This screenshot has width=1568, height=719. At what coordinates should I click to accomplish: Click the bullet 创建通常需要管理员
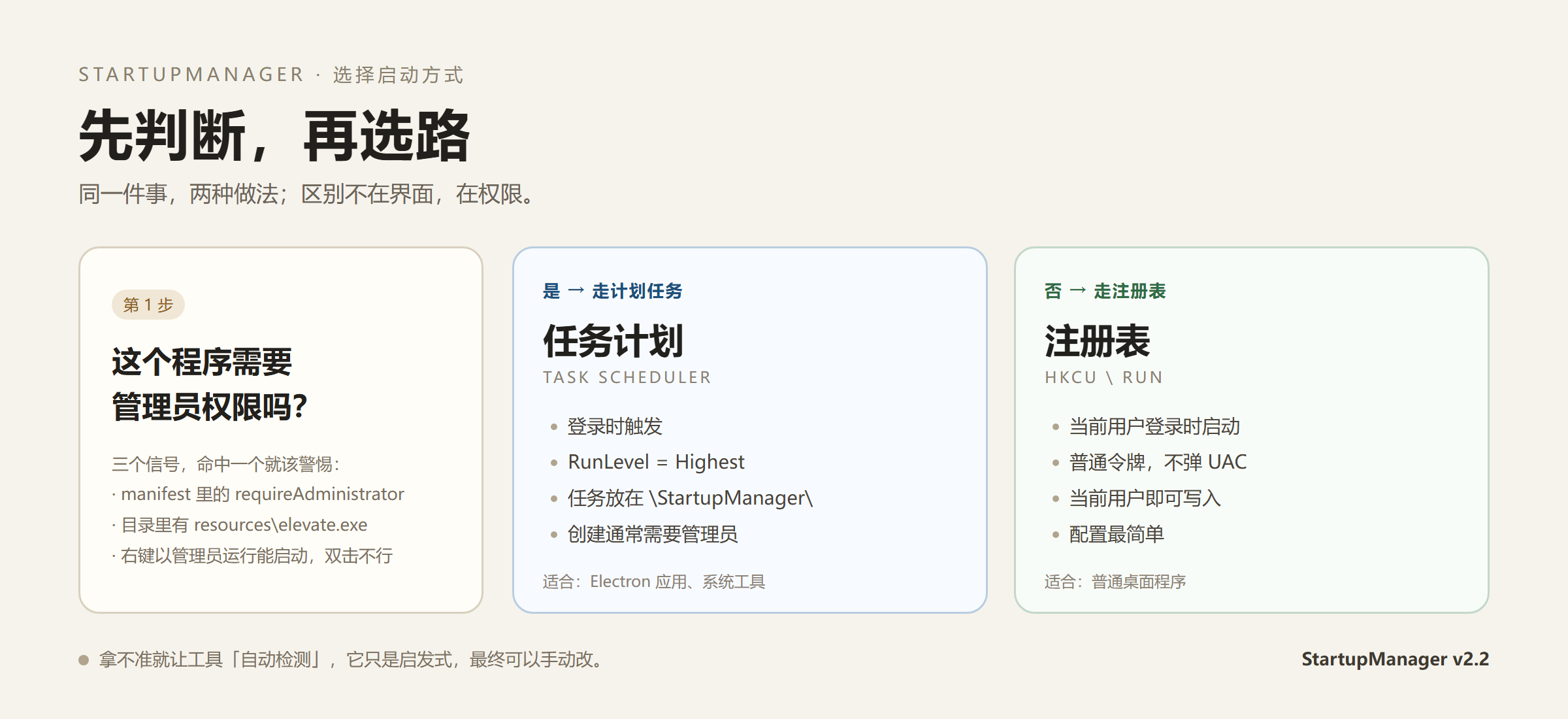click(653, 534)
